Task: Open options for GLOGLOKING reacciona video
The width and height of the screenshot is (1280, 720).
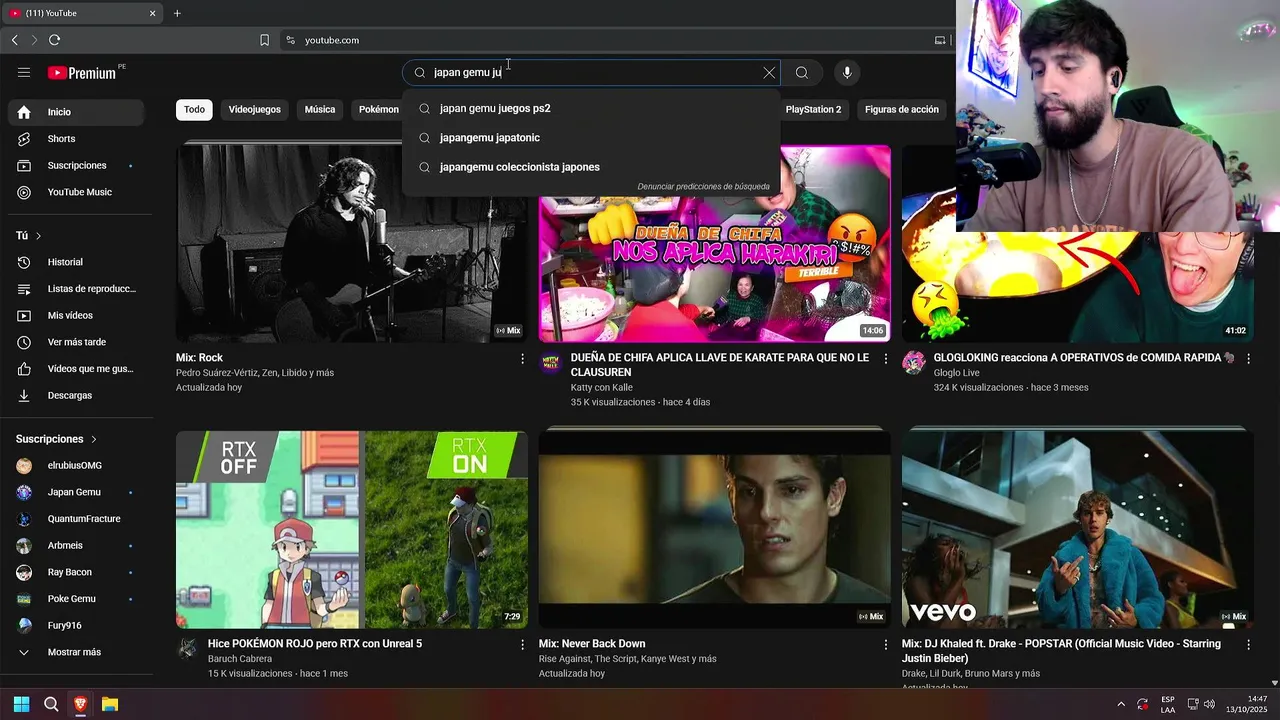Action: [1248, 358]
